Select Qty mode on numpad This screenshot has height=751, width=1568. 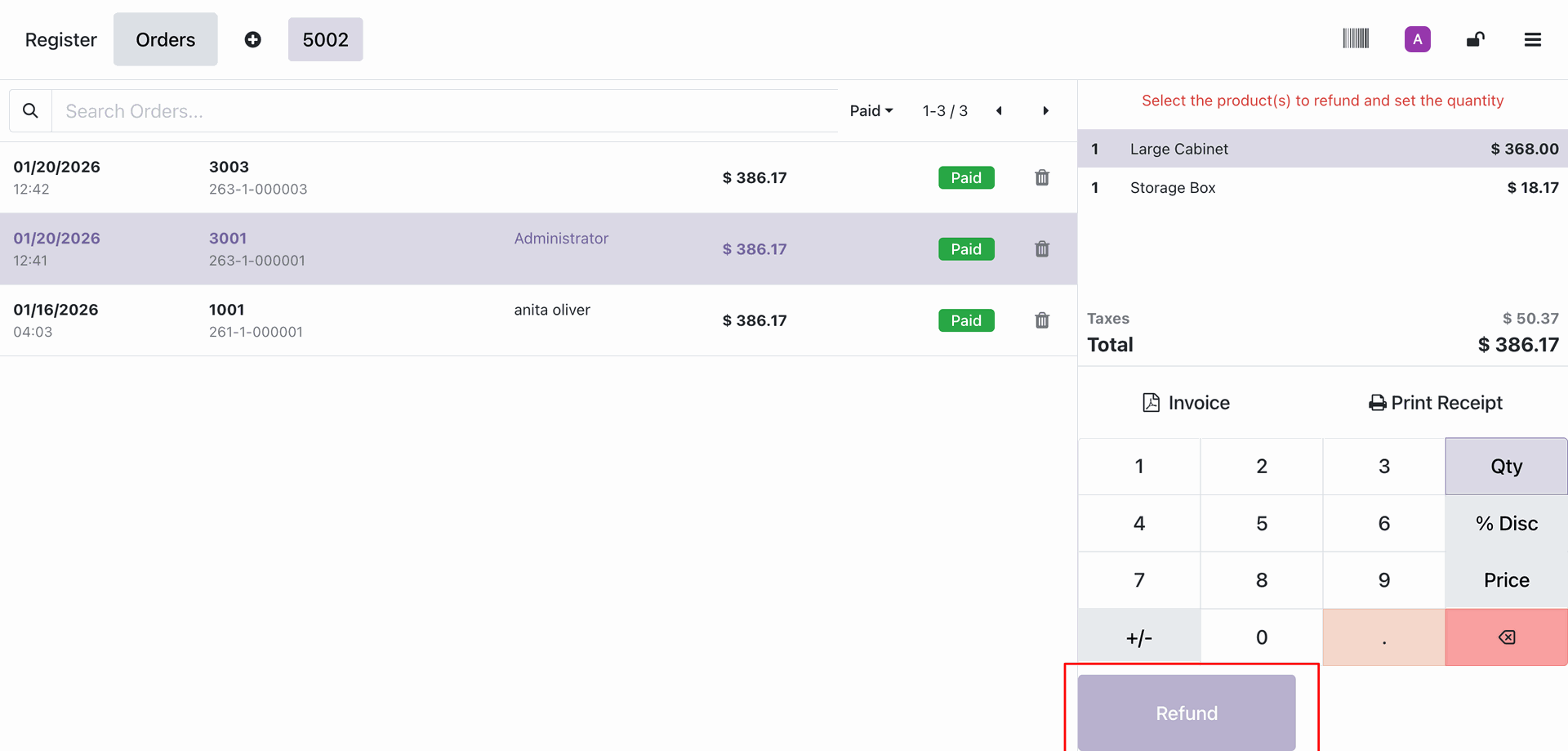coord(1506,467)
